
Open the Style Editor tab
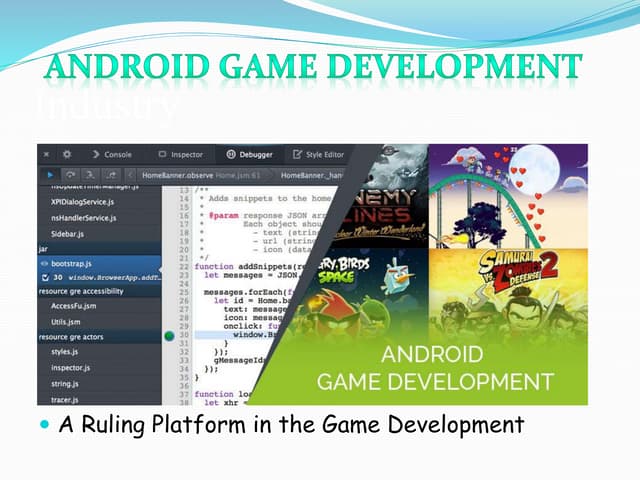tap(318, 155)
